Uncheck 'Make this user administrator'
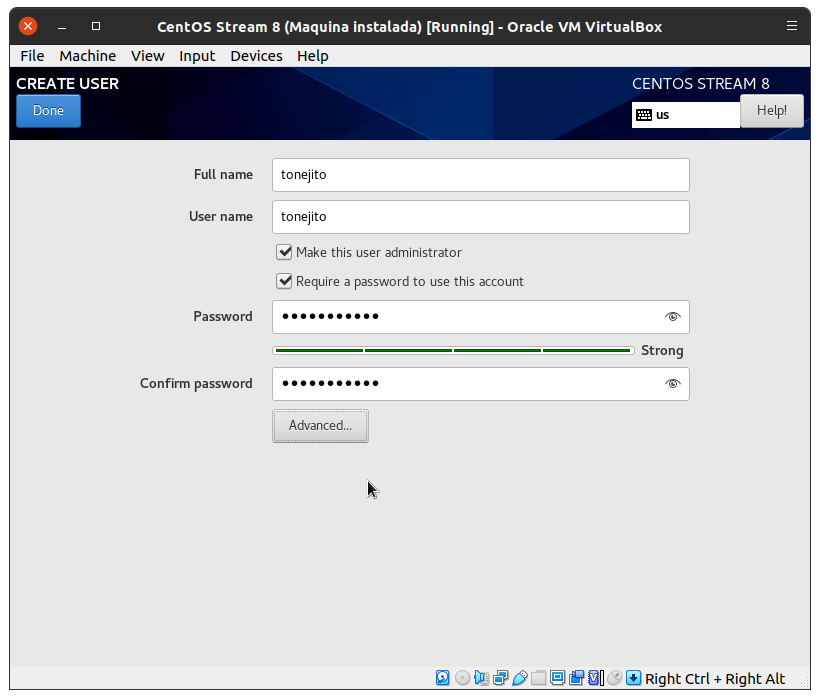 tap(285, 253)
